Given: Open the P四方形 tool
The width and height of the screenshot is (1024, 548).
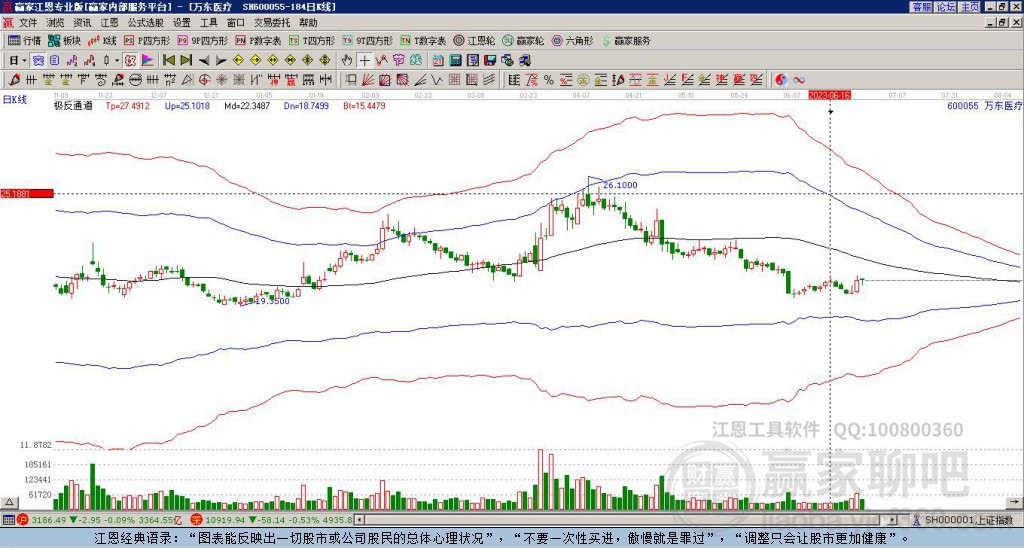Looking at the screenshot, I should point(147,40).
